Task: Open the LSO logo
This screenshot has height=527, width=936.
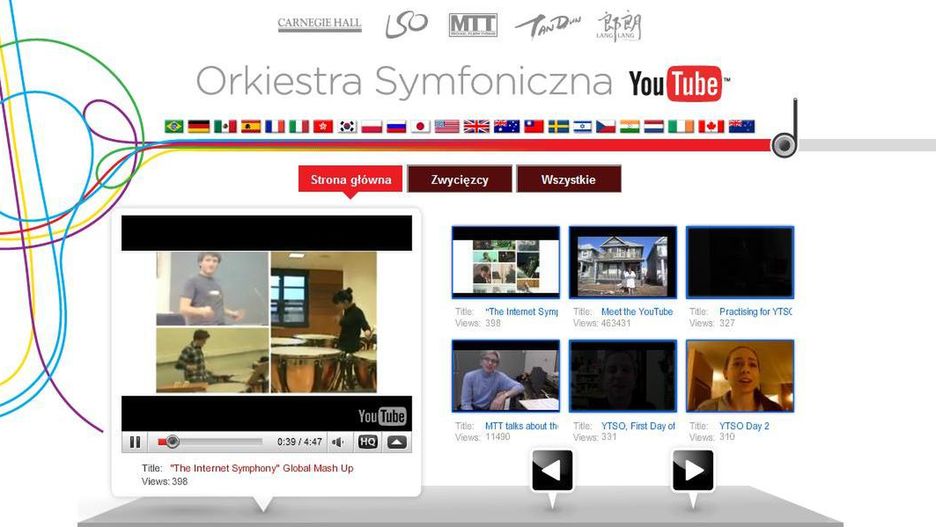Action: (x=407, y=25)
